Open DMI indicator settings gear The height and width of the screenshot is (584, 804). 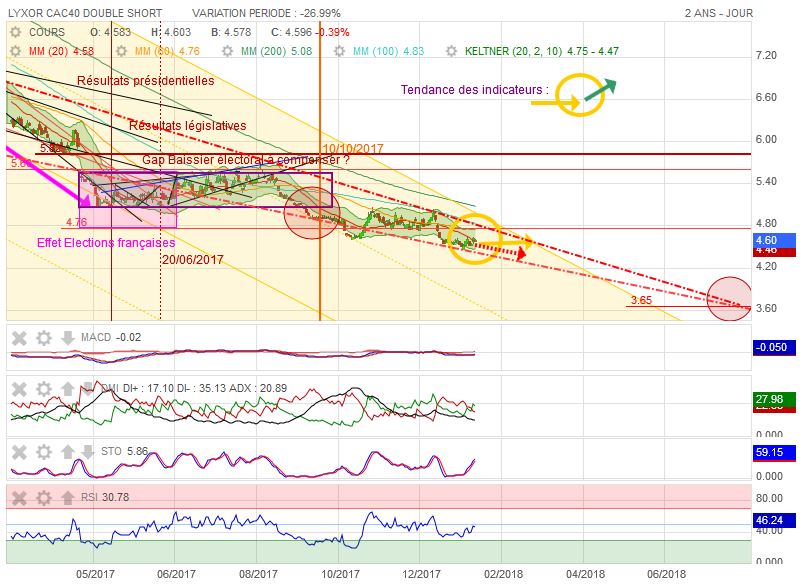pyautogui.click(x=44, y=389)
